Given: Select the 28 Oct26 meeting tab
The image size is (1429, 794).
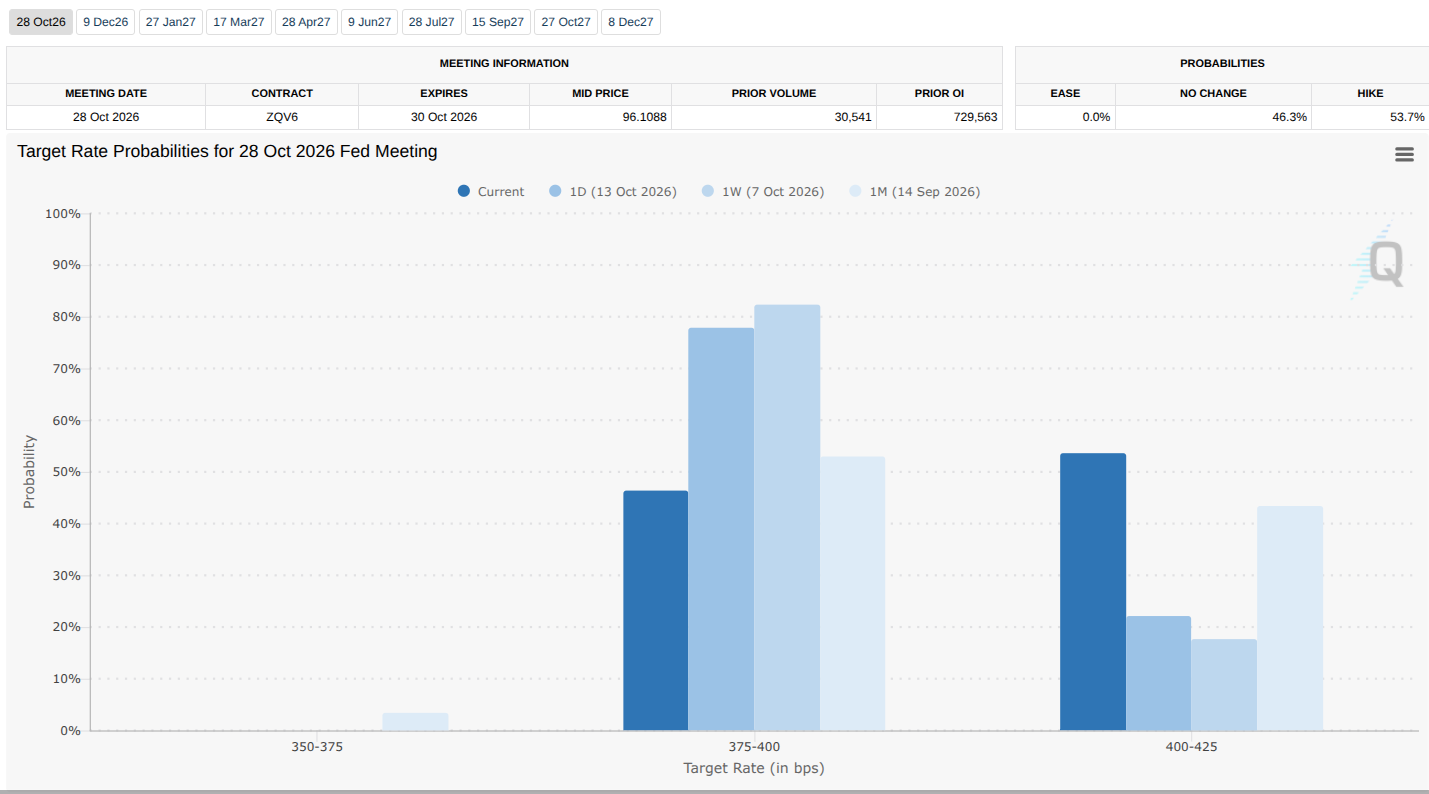Looking at the screenshot, I should [41, 22].
